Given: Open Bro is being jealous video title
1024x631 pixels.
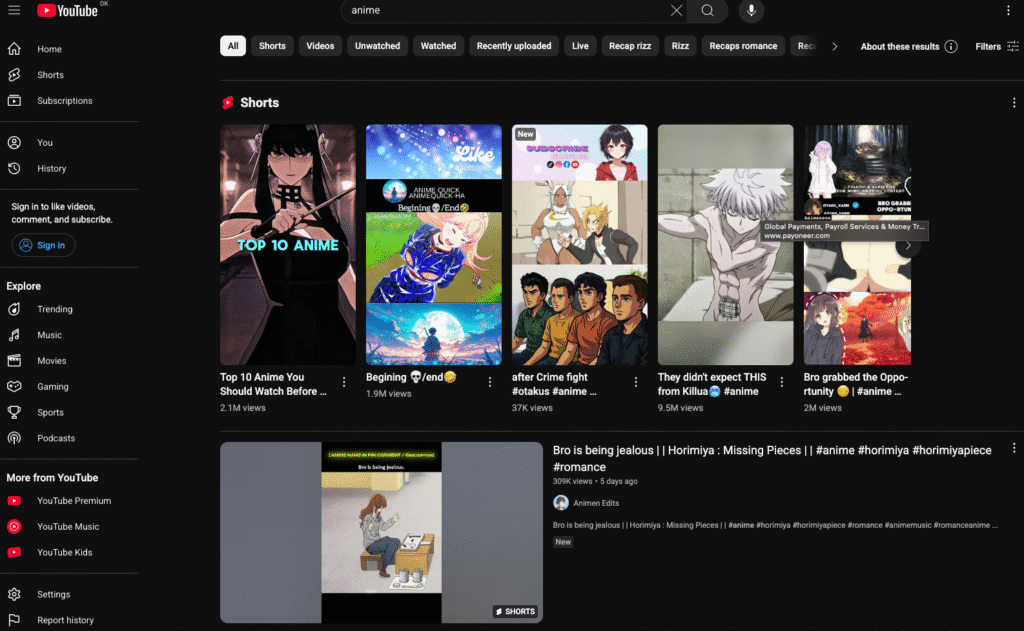Looking at the screenshot, I should tap(772, 459).
